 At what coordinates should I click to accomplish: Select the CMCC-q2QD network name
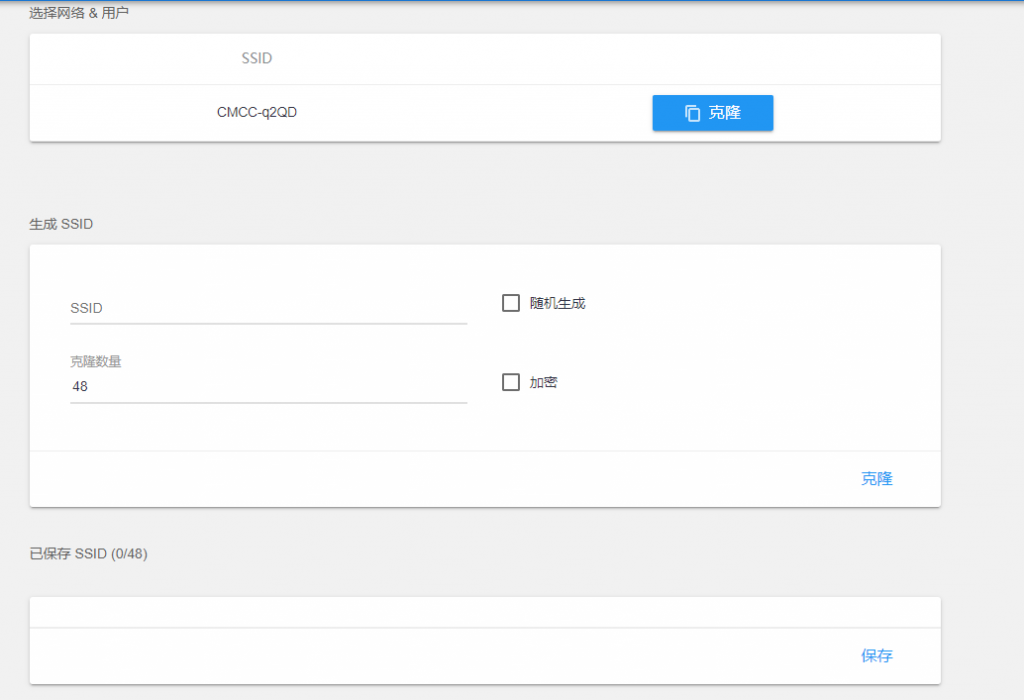(257, 113)
